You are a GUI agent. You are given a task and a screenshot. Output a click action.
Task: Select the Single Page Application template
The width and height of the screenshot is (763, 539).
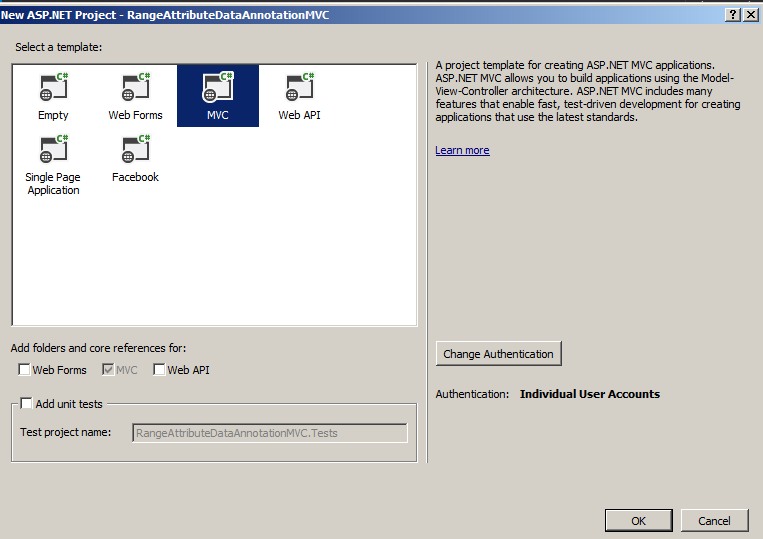tap(54, 165)
